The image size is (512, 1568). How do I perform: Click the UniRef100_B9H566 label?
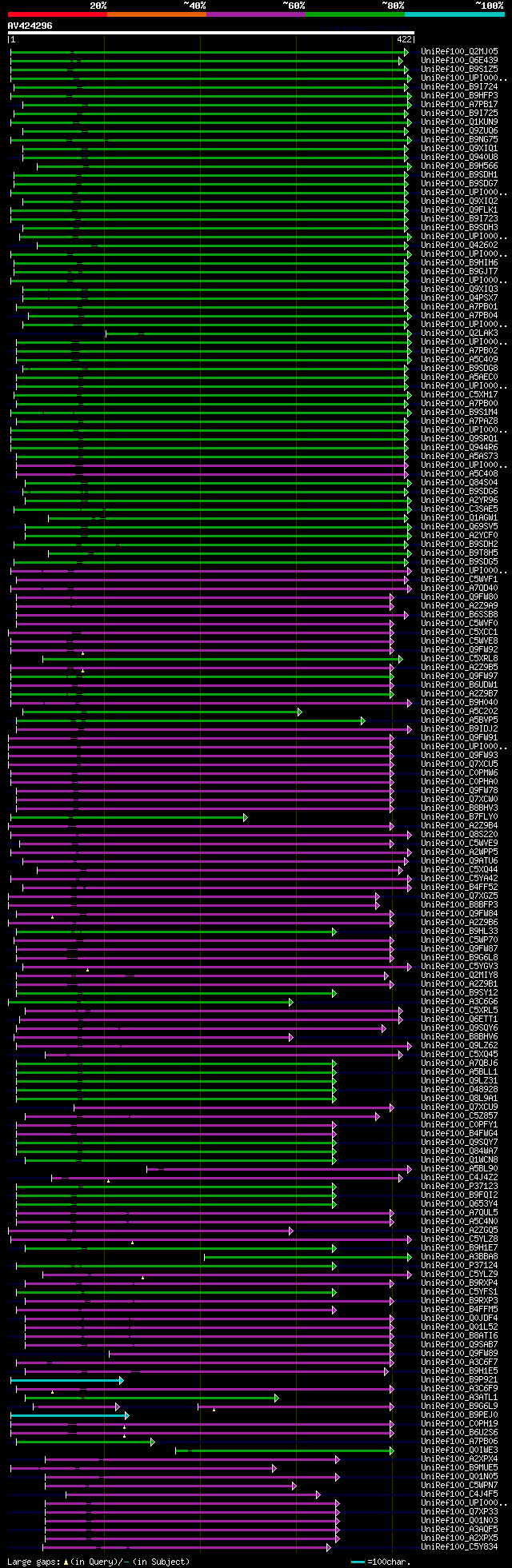tap(459, 166)
